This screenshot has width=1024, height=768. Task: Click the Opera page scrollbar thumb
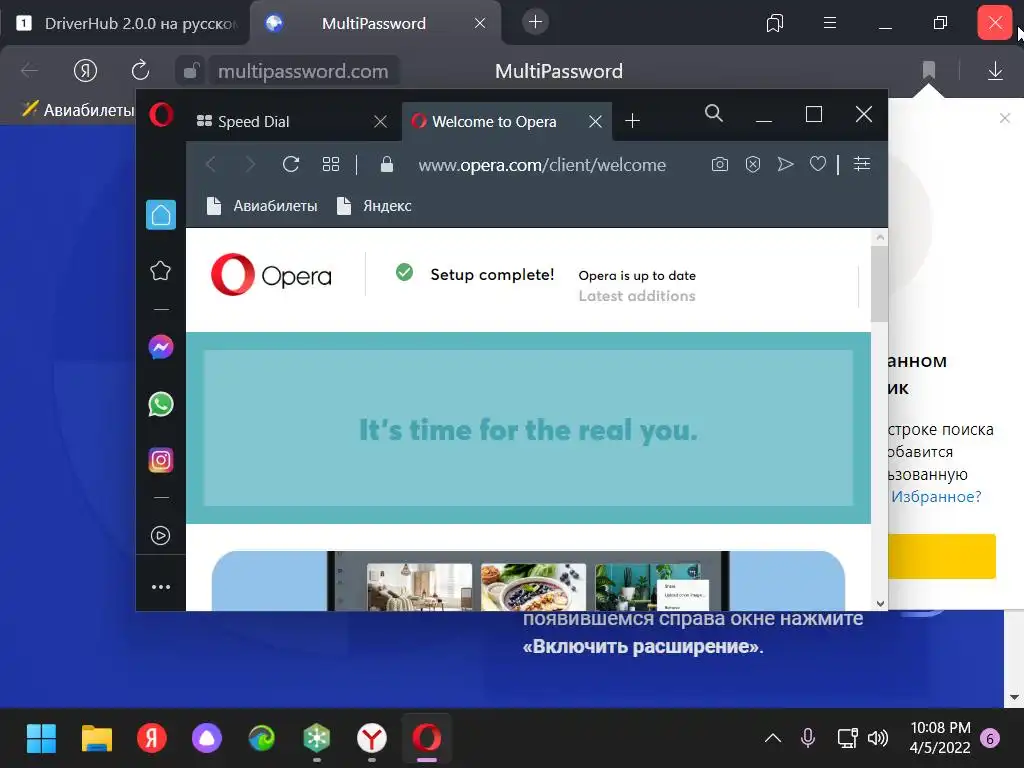(880, 284)
